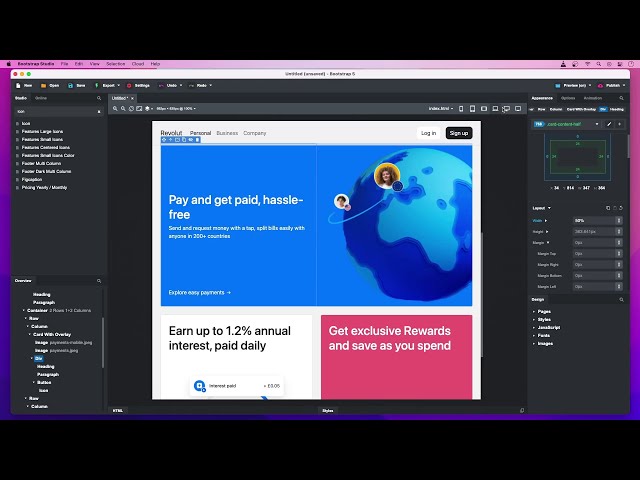Open the Styles panel tab at bottom

pyautogui.click(x=328, y=411)
